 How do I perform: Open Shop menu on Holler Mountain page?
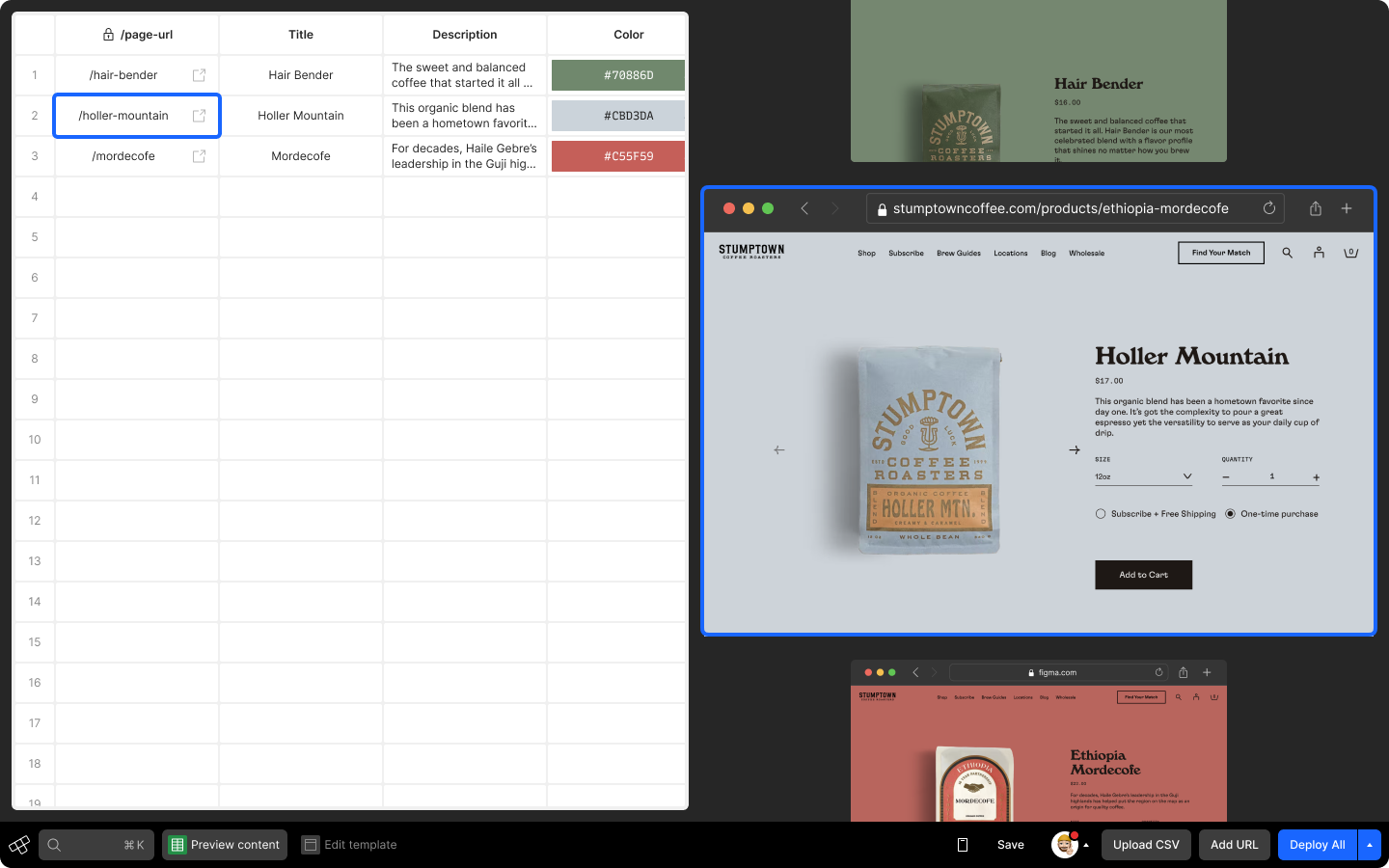[866, 254]
